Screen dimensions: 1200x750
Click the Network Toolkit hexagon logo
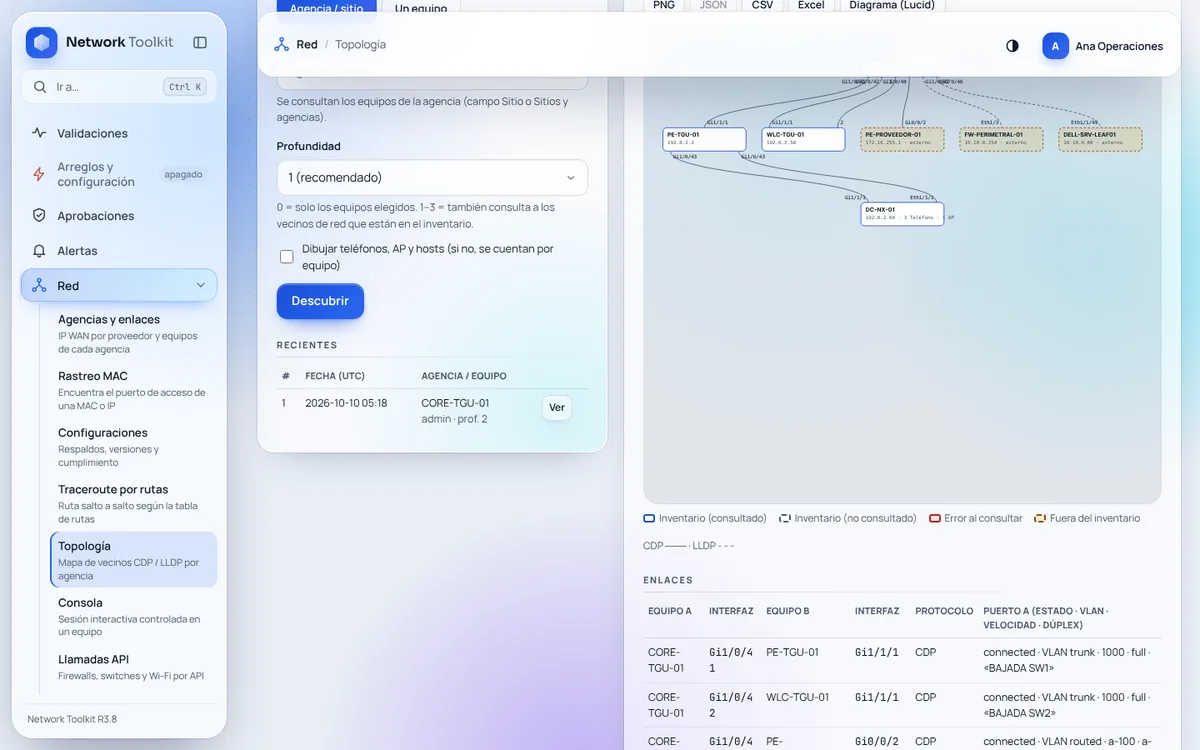[42, 42]
